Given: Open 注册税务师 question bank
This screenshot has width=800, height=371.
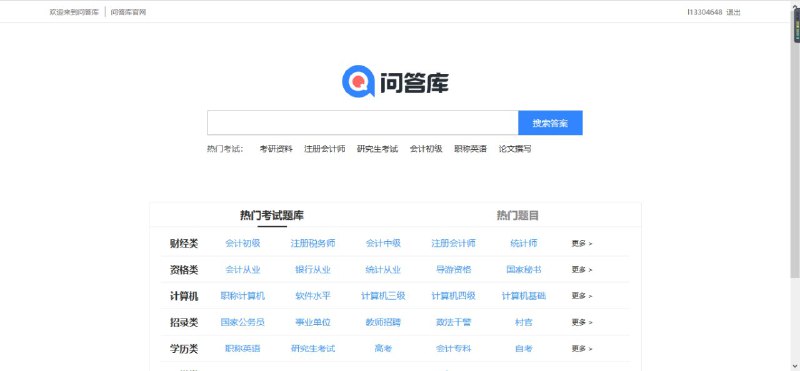Looking at the screenshot, I should 313,243.
